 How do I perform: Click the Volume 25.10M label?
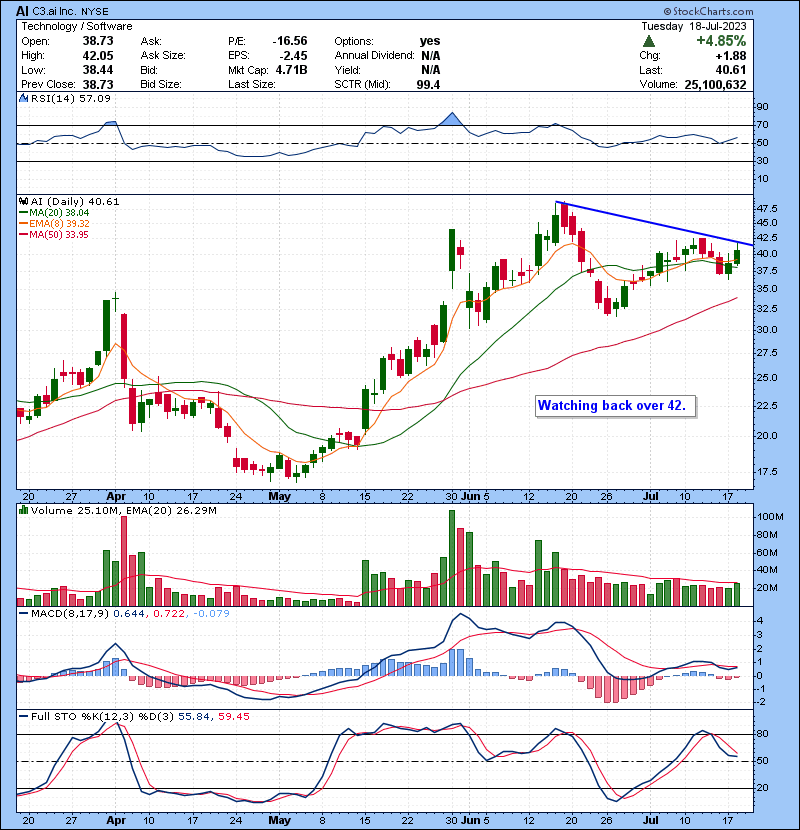pos(75,510)
